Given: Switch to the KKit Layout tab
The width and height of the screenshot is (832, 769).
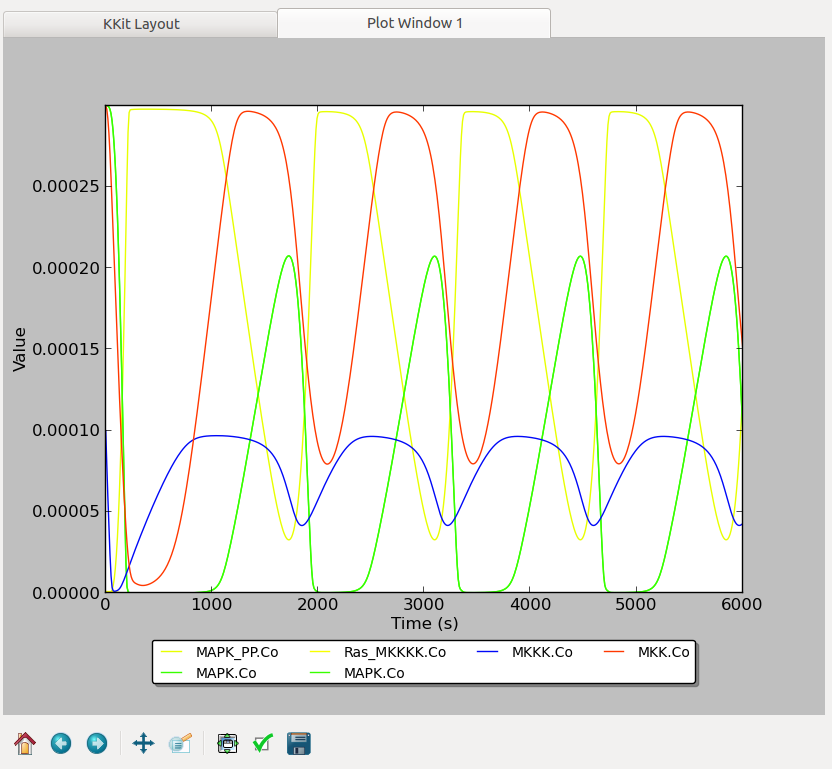Looking at the screenshot, I should click(141, 24).
